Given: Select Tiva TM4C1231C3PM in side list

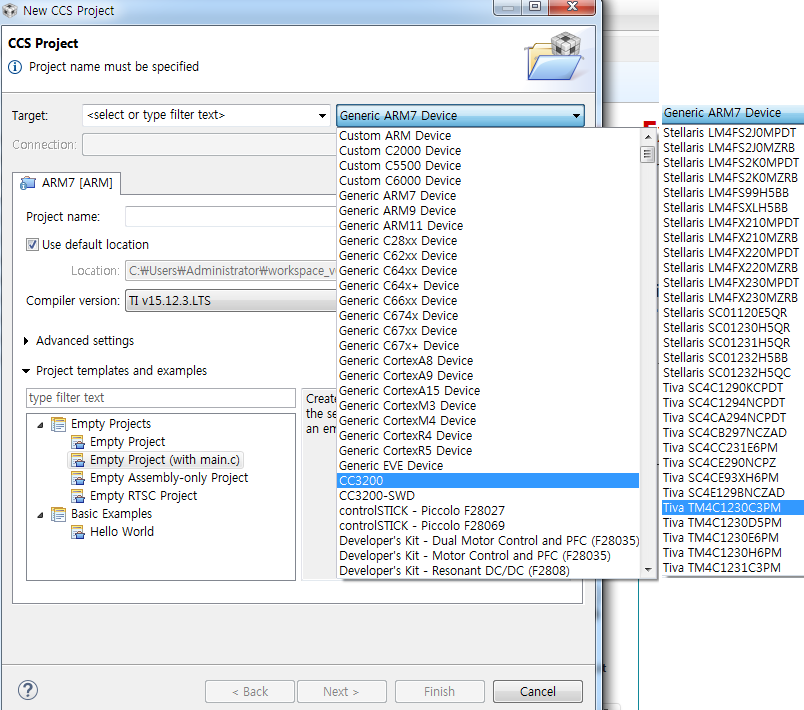Looking at the screenshot, I should tap(721, 567).
